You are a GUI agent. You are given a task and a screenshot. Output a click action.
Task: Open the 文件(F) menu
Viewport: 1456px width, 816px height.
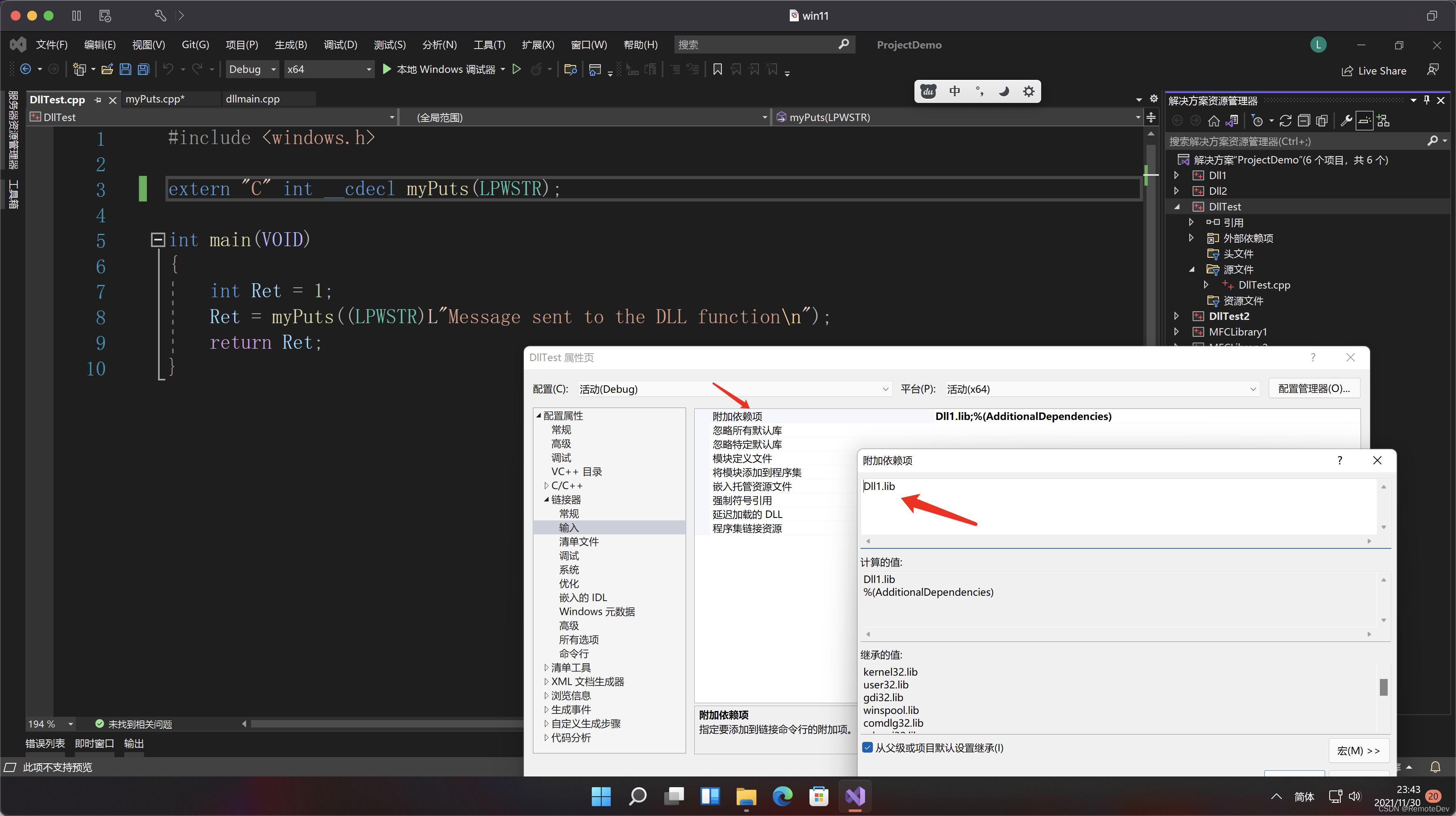(x=51, y=45)
